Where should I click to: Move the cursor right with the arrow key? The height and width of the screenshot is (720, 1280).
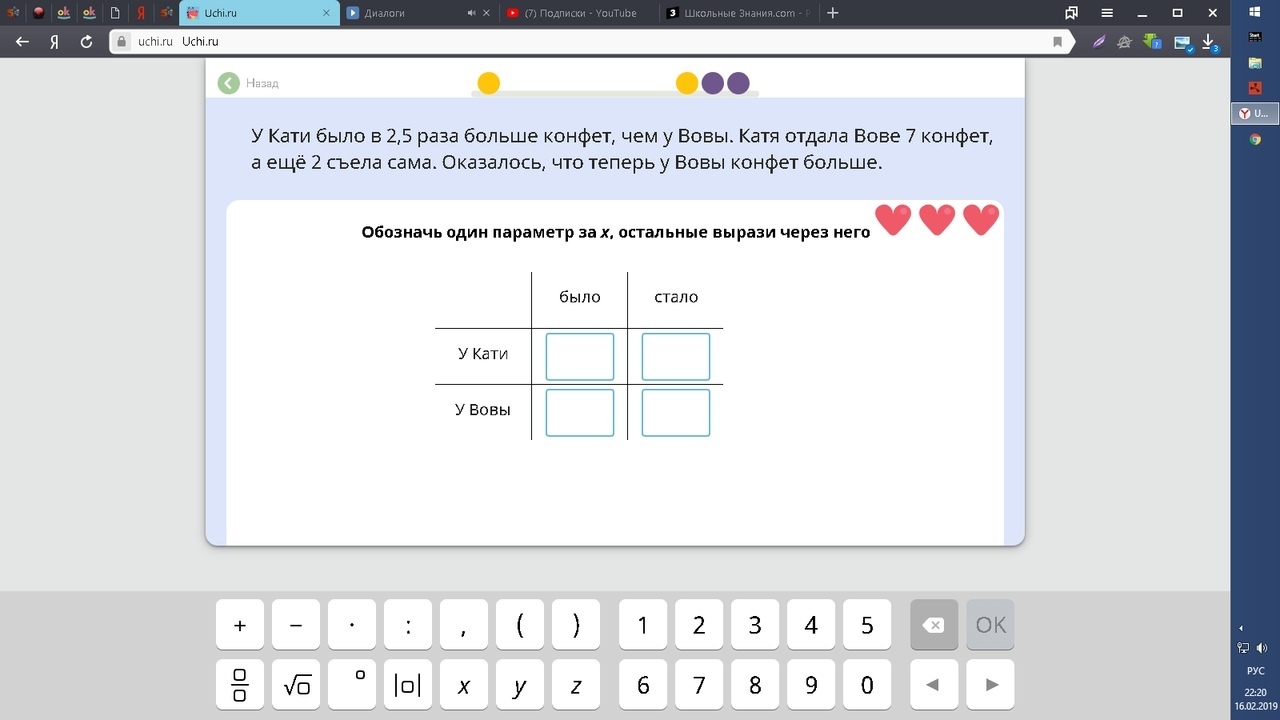click(991, 685)
